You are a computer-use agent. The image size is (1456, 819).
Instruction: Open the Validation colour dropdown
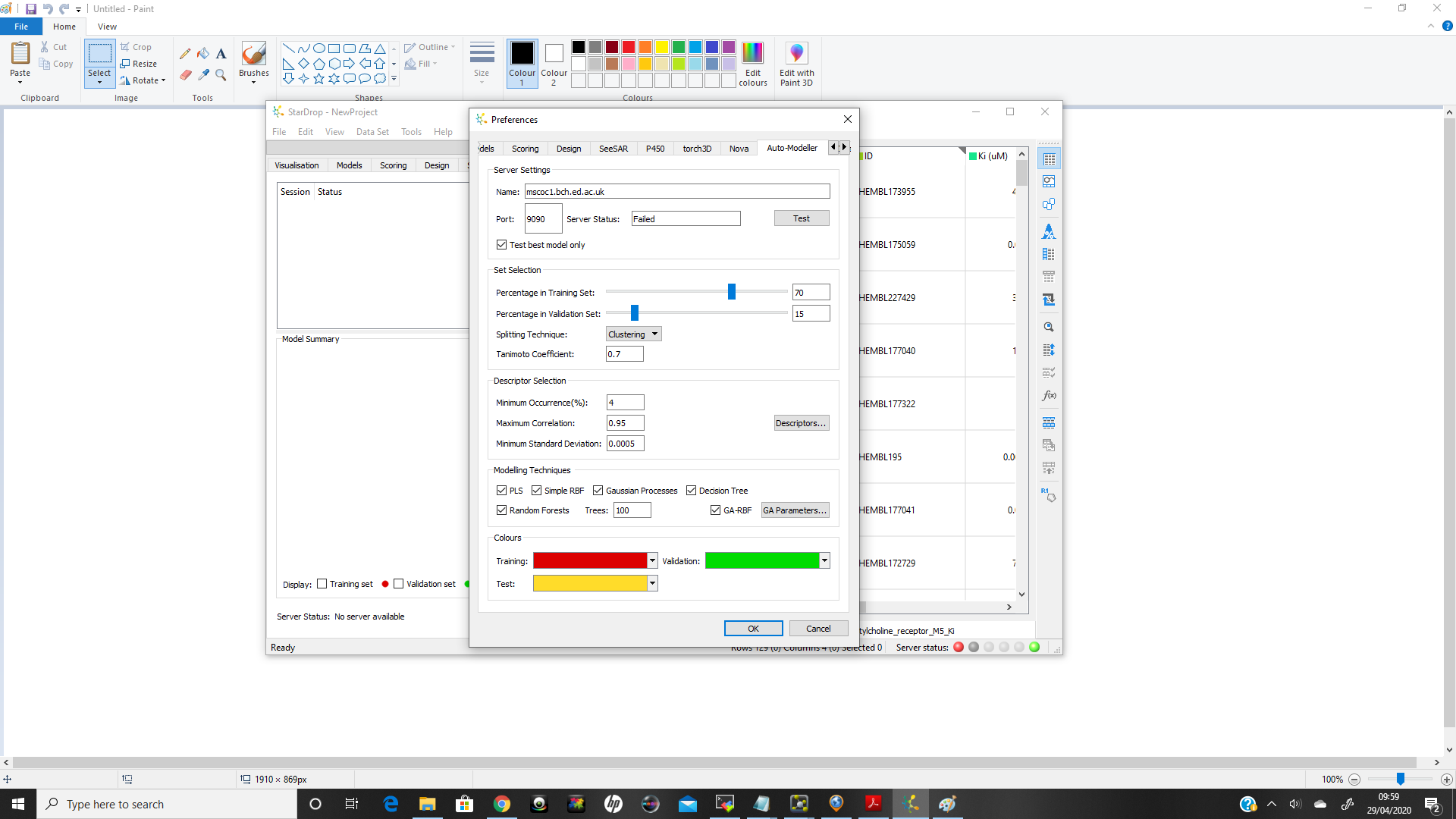[x=824, y=560]
